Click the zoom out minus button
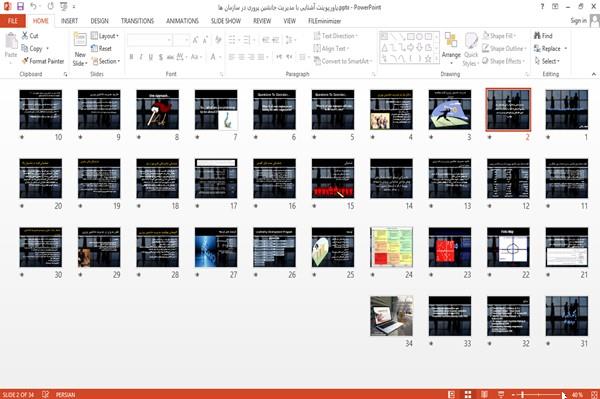Image resolution: width=600 pixels, height=399 pixels. (513, 394)
